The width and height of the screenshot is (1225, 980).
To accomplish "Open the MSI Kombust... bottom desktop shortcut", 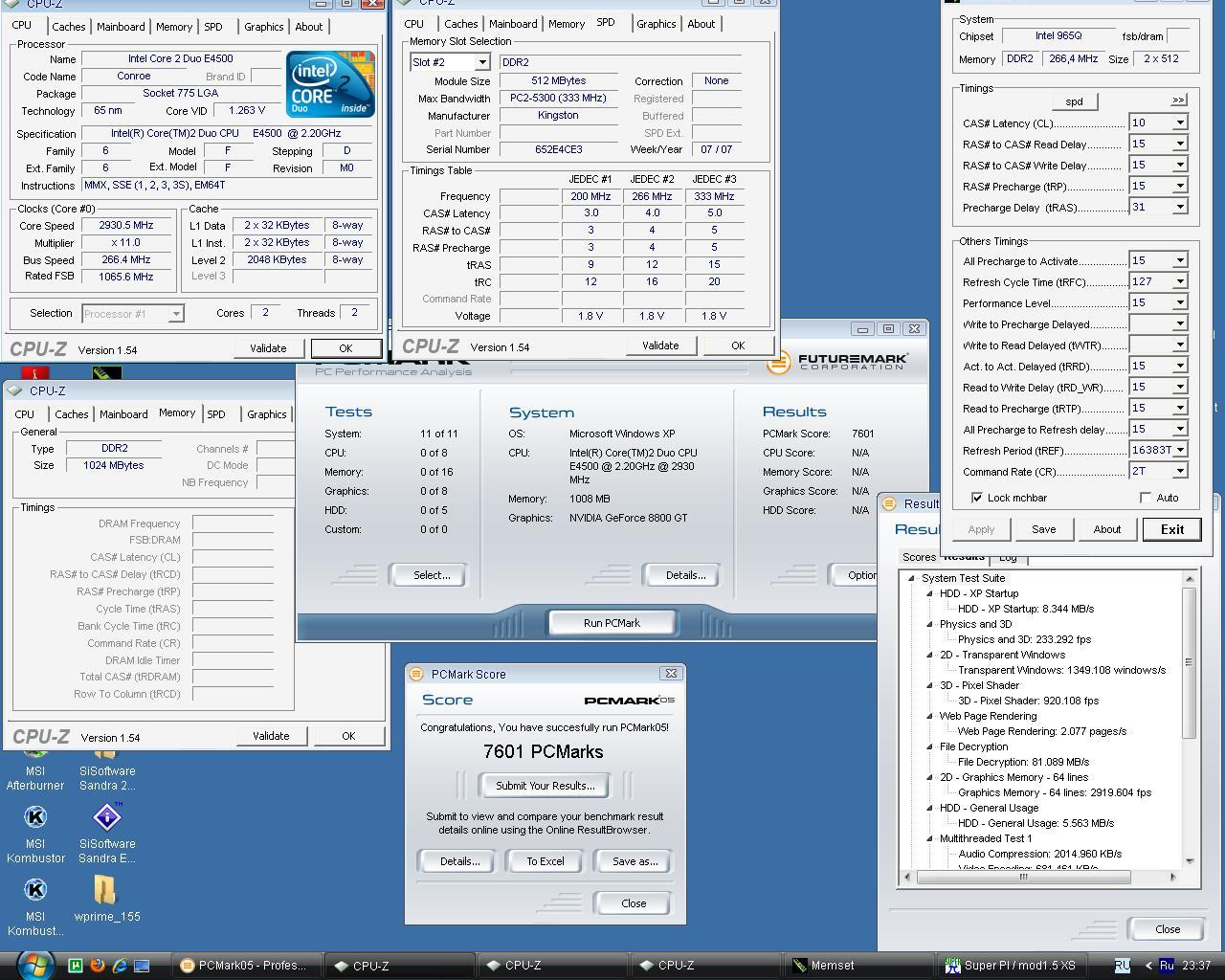I will click(35, 906).
